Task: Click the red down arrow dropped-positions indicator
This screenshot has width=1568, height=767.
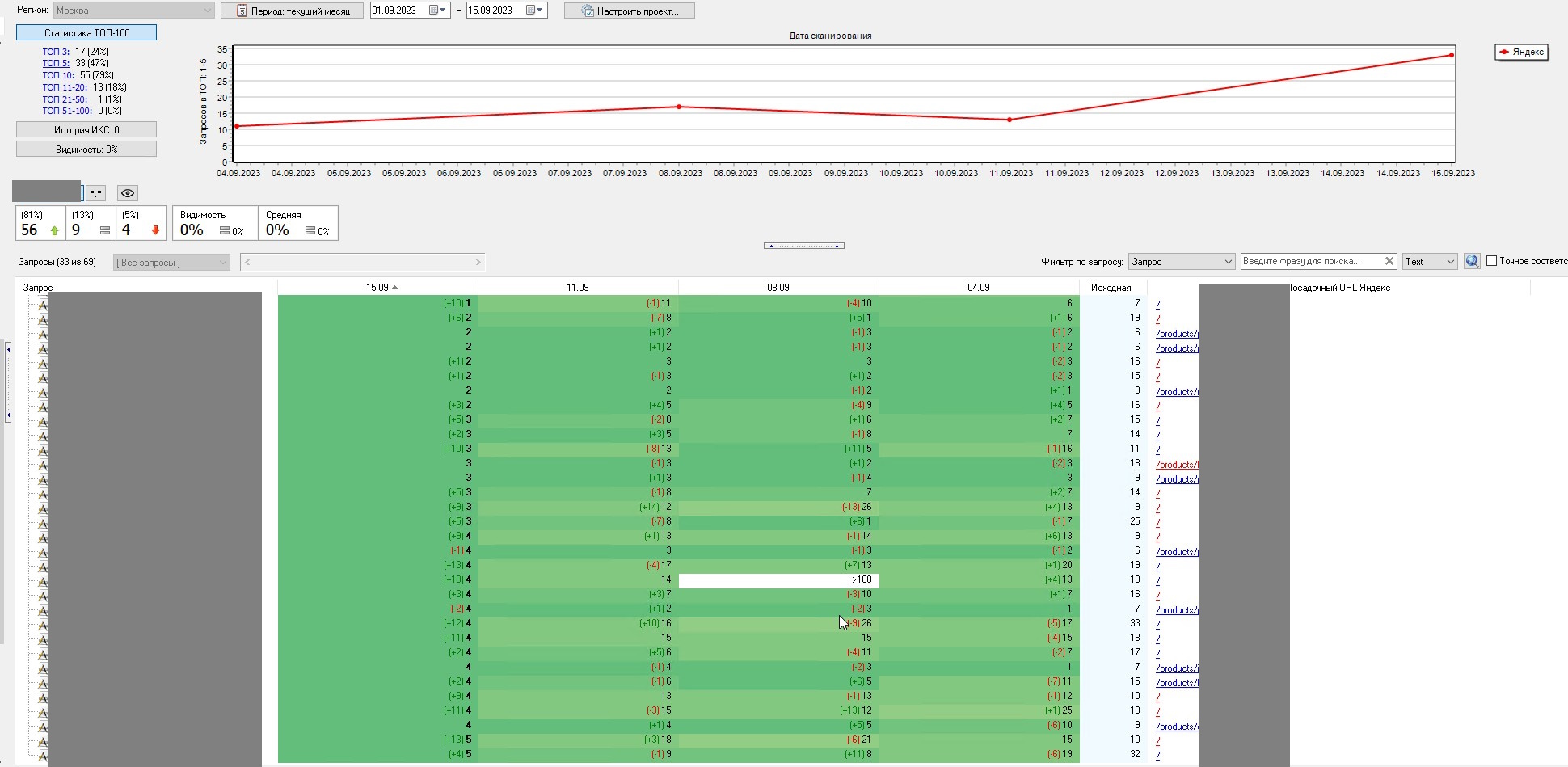Action: click(x=155, y=230)
